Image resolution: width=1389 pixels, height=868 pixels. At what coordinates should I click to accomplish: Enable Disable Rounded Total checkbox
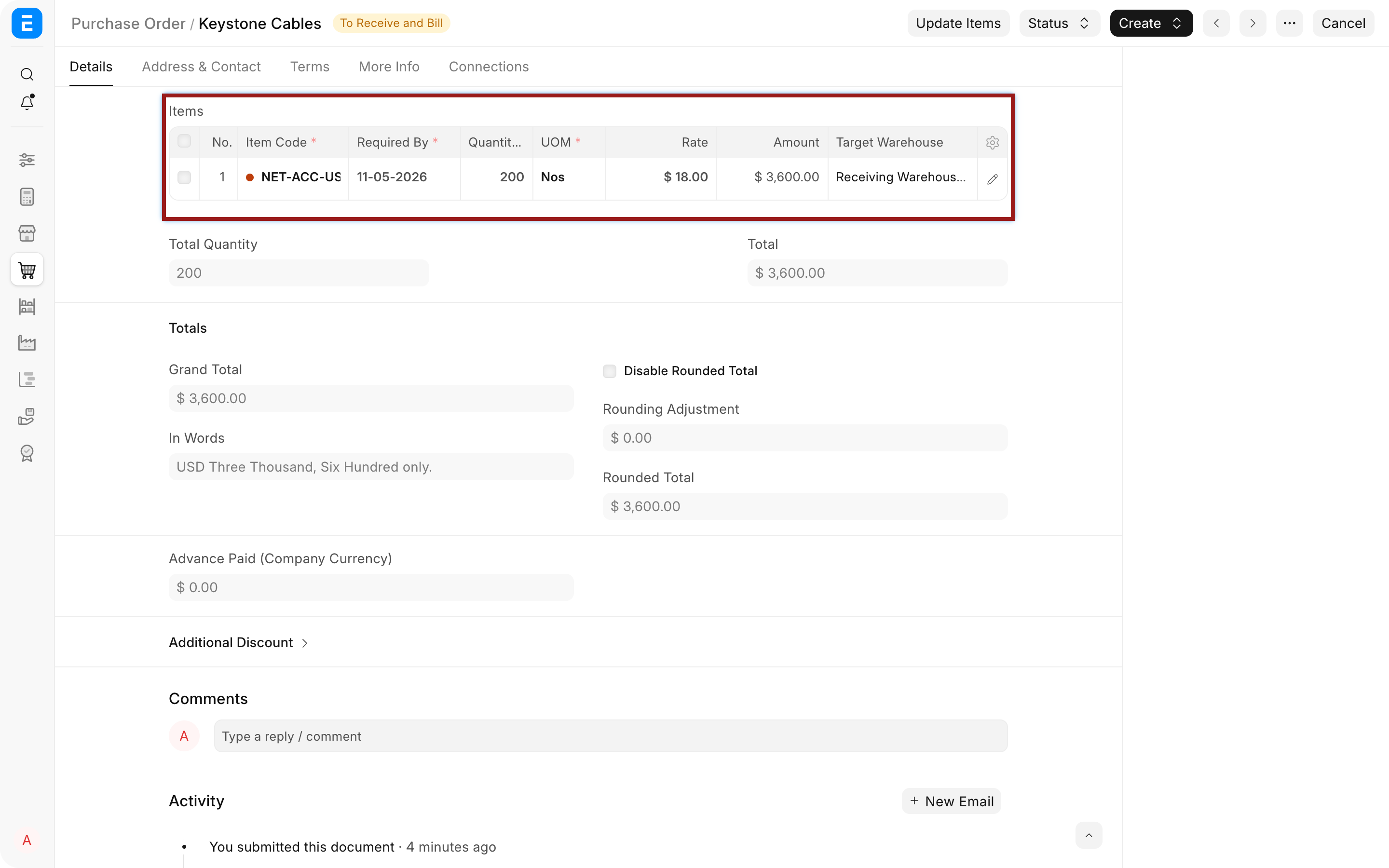[610, 371]
